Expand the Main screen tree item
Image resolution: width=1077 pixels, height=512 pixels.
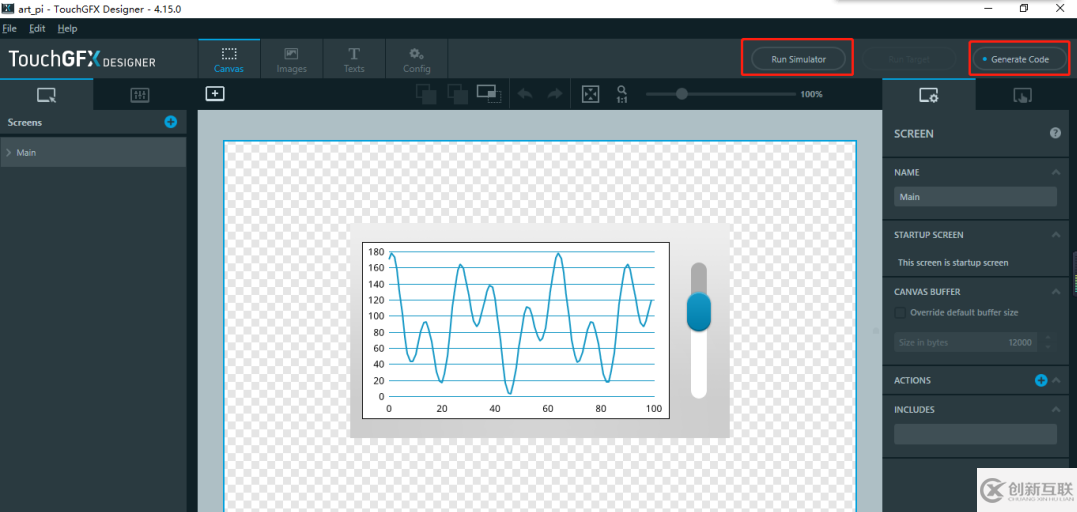(8, 153)
